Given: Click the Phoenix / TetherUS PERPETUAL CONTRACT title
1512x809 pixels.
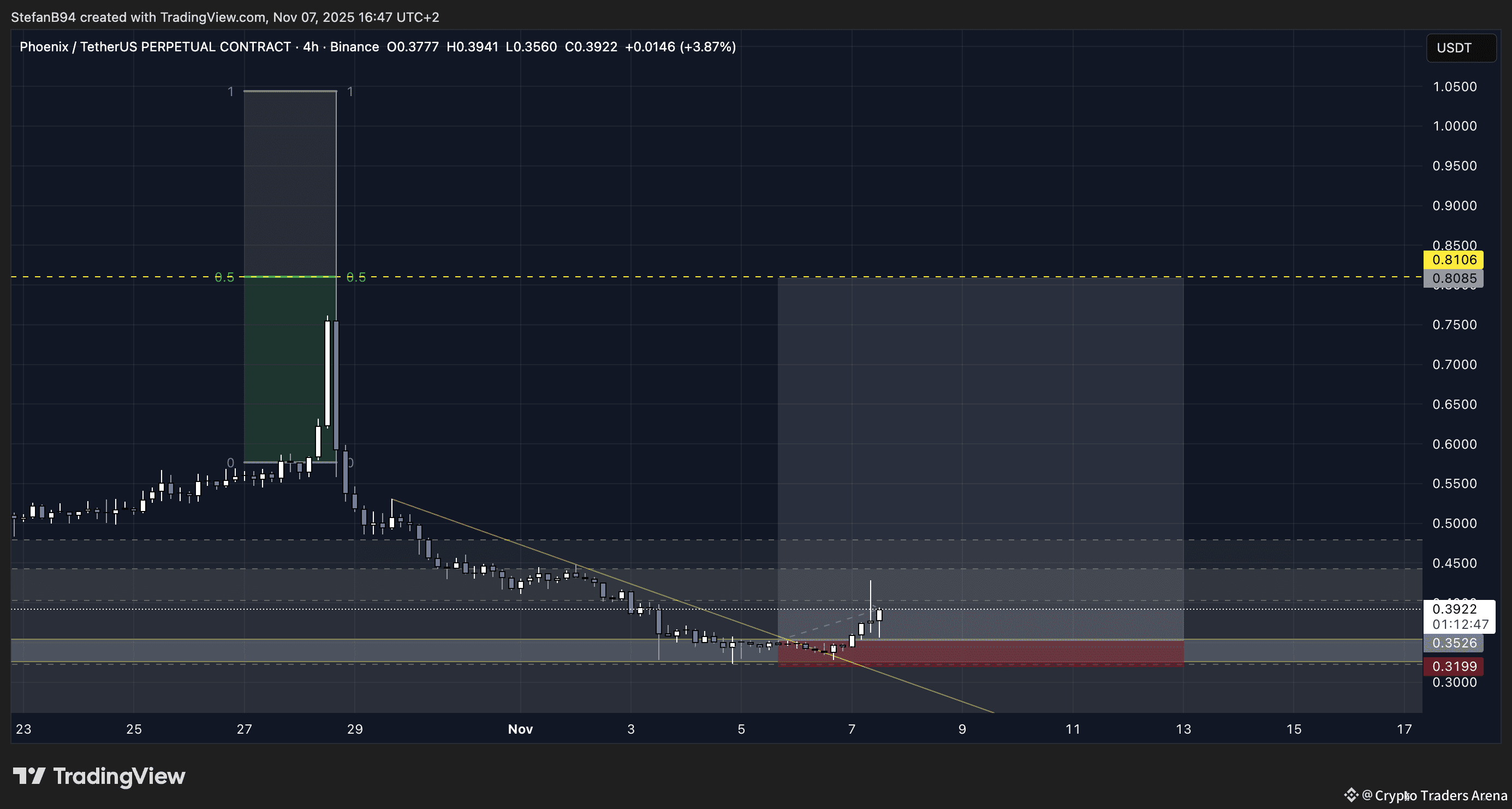Looking at the screenshot, I should (x=155, y=47).
